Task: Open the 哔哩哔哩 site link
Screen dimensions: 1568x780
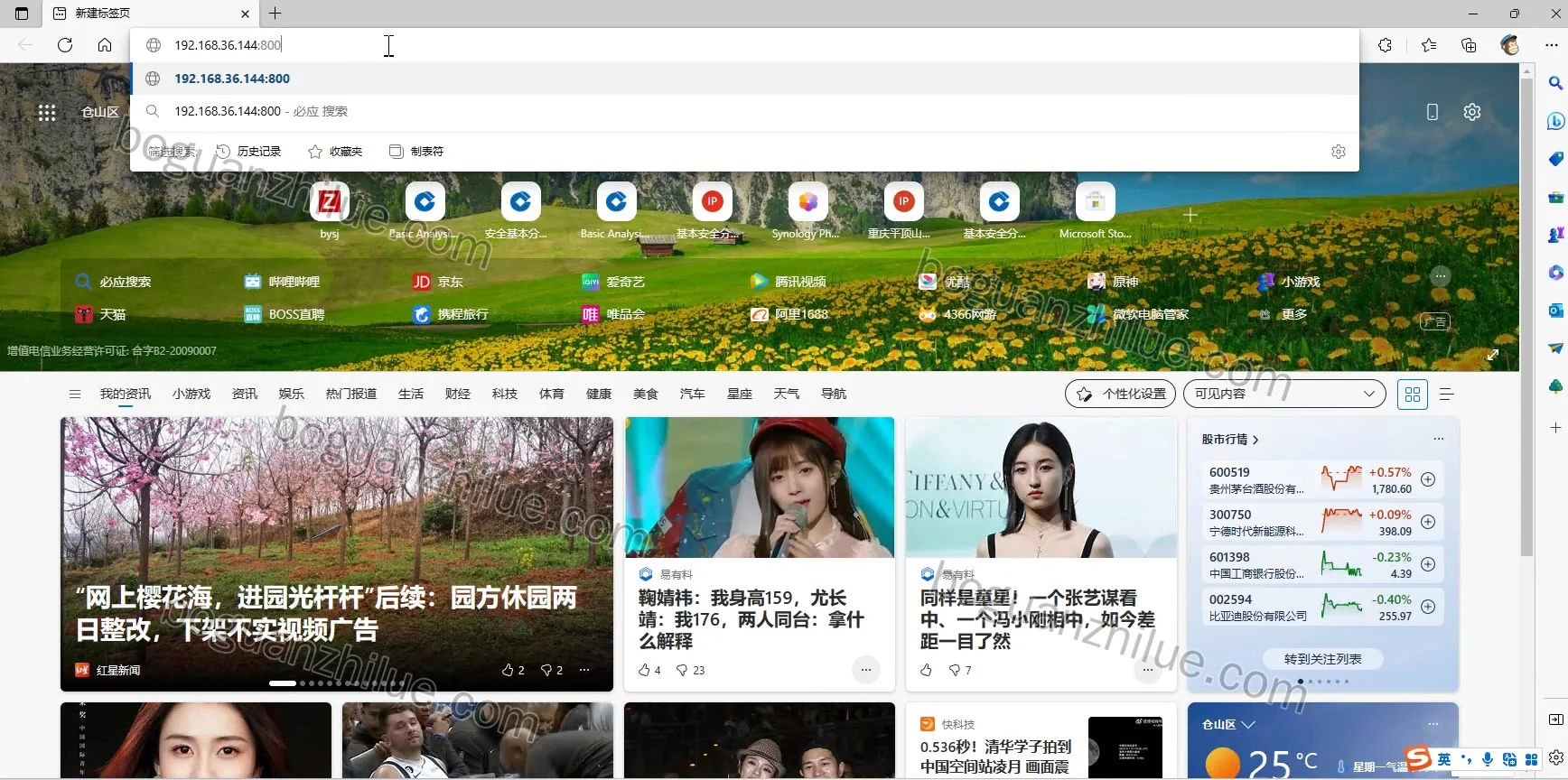Action: [x=283, y=282]
